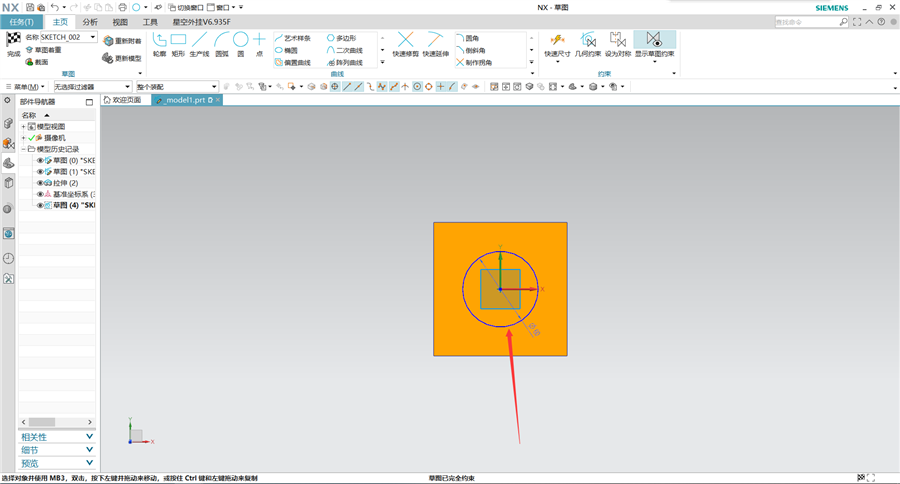This screenshot has height=484, width=900.
Task: Toggle 显示草图约束 display sketch constraints
Action: [x=654, y=44]
